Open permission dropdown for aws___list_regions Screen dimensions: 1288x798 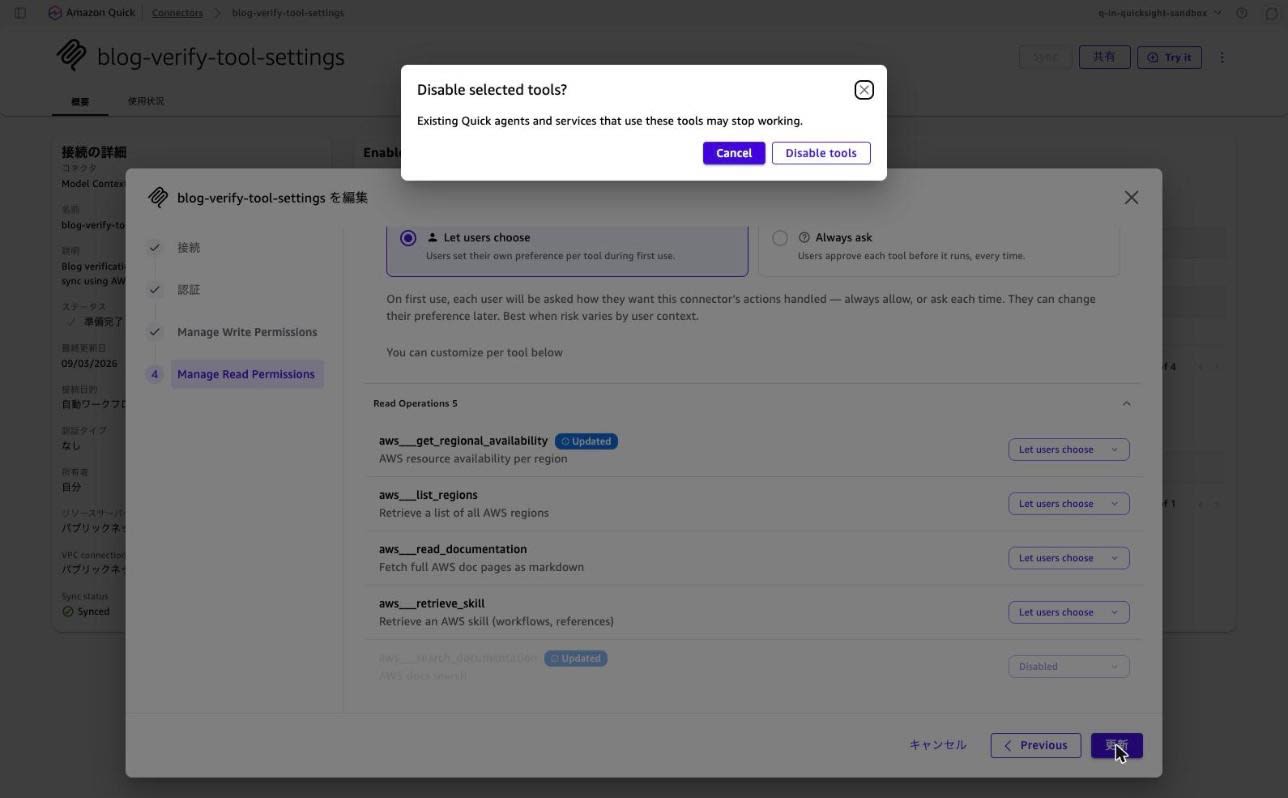[x=1068, y=504]
